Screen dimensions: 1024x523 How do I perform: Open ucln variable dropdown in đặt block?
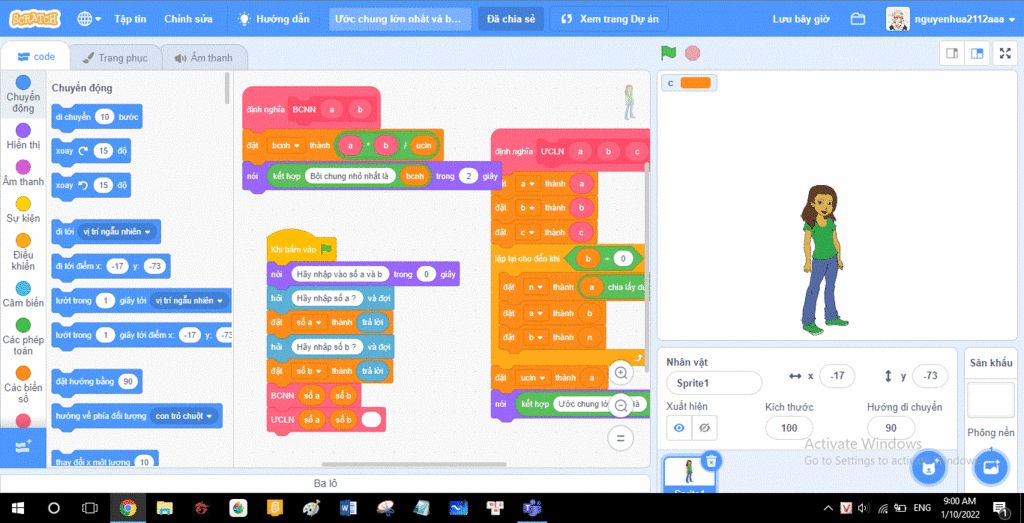[532, 377]
